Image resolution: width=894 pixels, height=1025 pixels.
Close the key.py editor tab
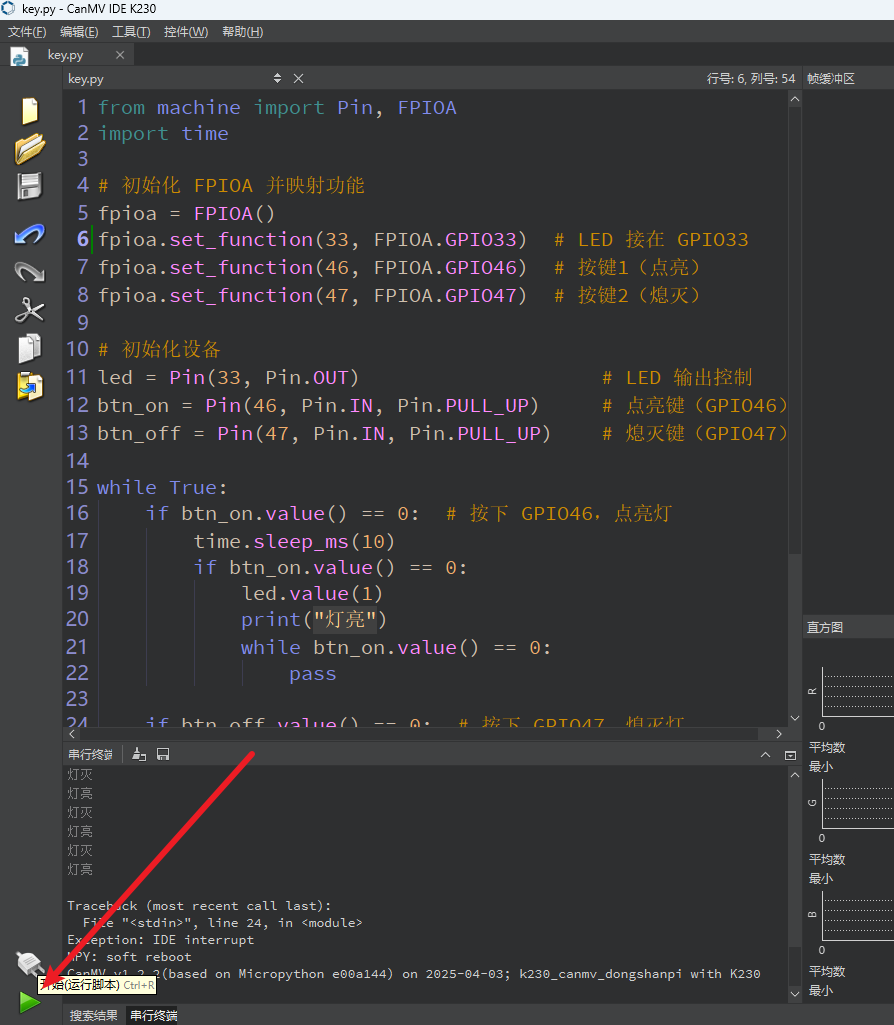click(120, 55)
